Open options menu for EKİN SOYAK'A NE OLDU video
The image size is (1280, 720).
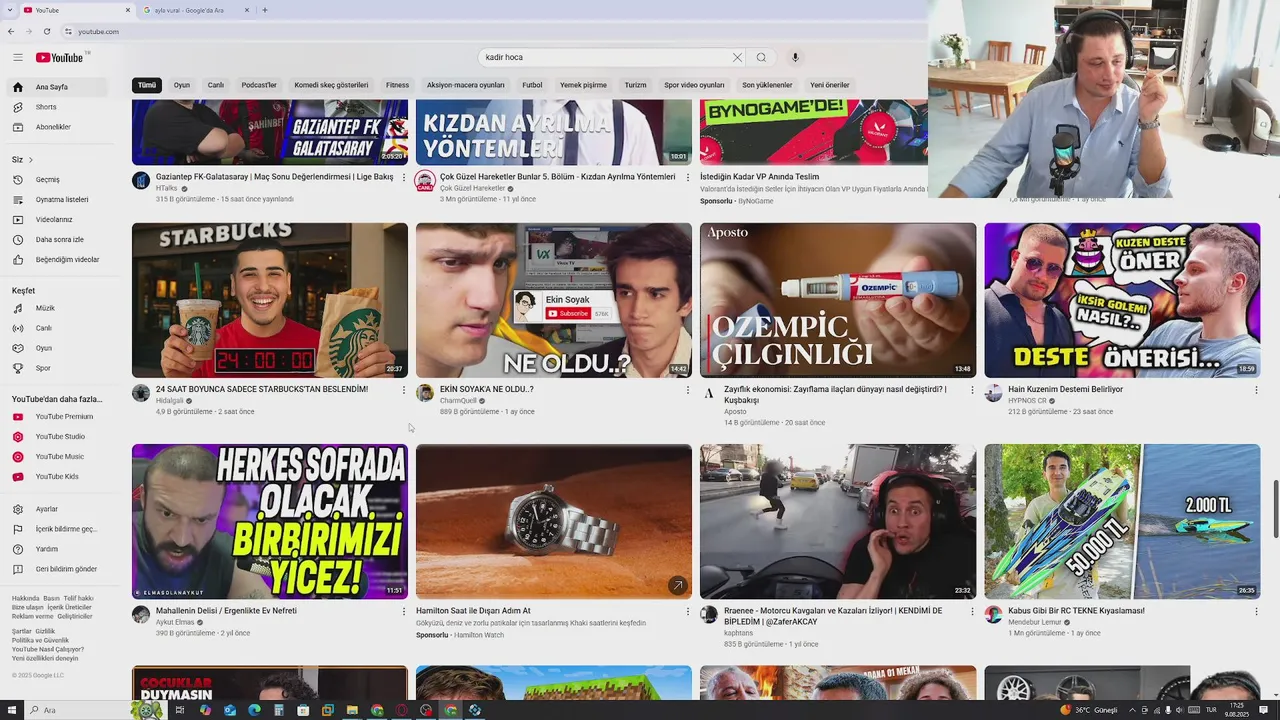coord(688,390)
